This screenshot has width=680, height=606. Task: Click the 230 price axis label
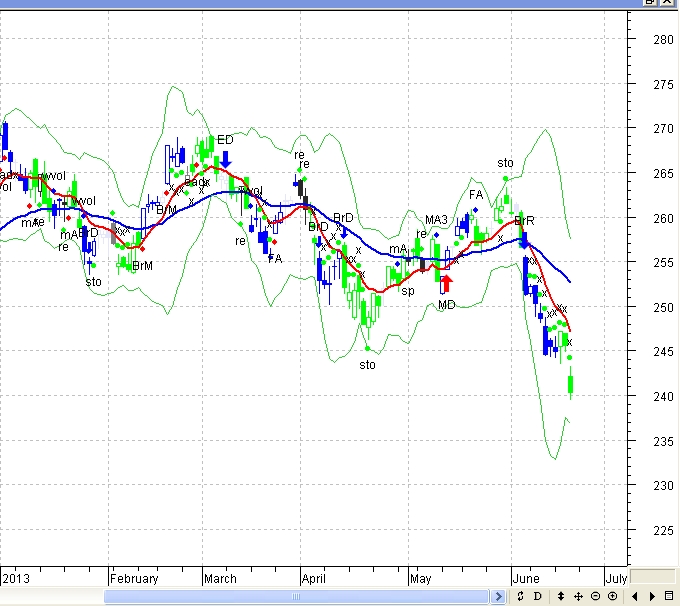coord(664,486)
